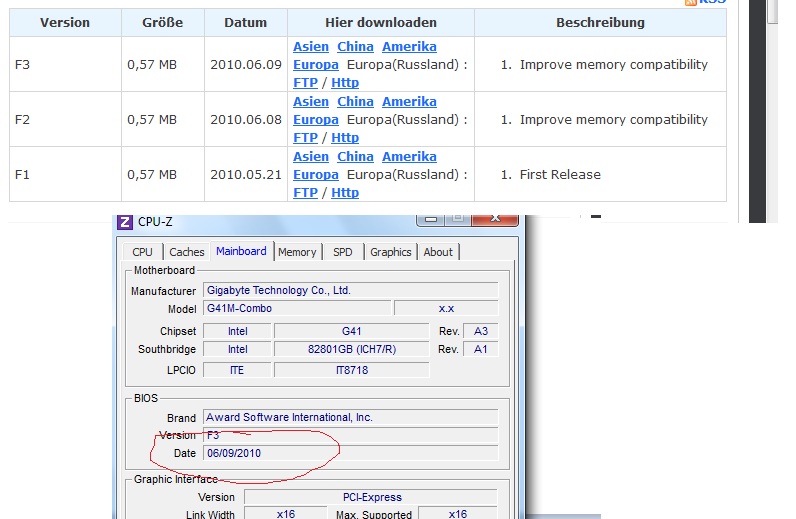The image size is (796, 519).
Task: Switch to the CPU tab
Action: pyautogui.click(x=142, y=252)
